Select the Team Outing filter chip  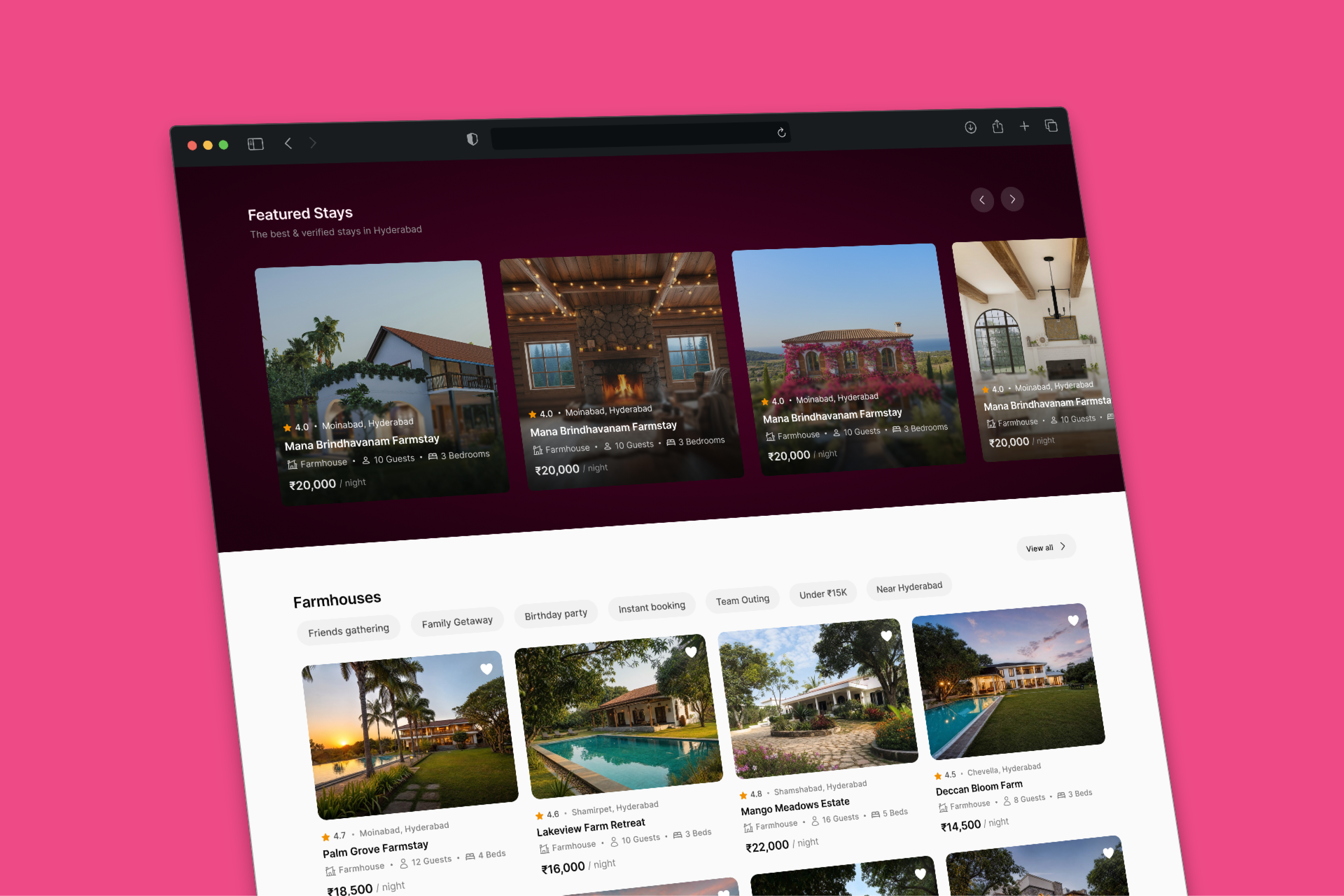[742, 600]
